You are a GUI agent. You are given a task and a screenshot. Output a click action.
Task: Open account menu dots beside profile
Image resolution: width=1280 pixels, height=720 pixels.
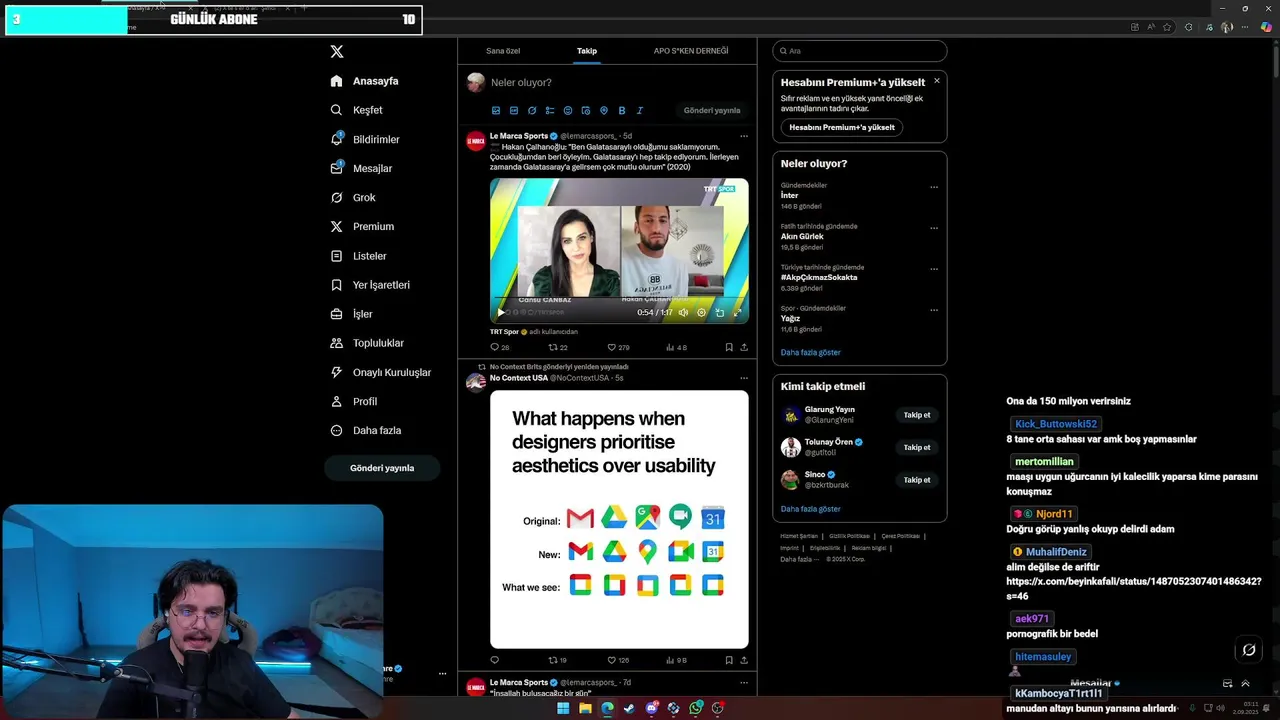[x=442, y=674]
